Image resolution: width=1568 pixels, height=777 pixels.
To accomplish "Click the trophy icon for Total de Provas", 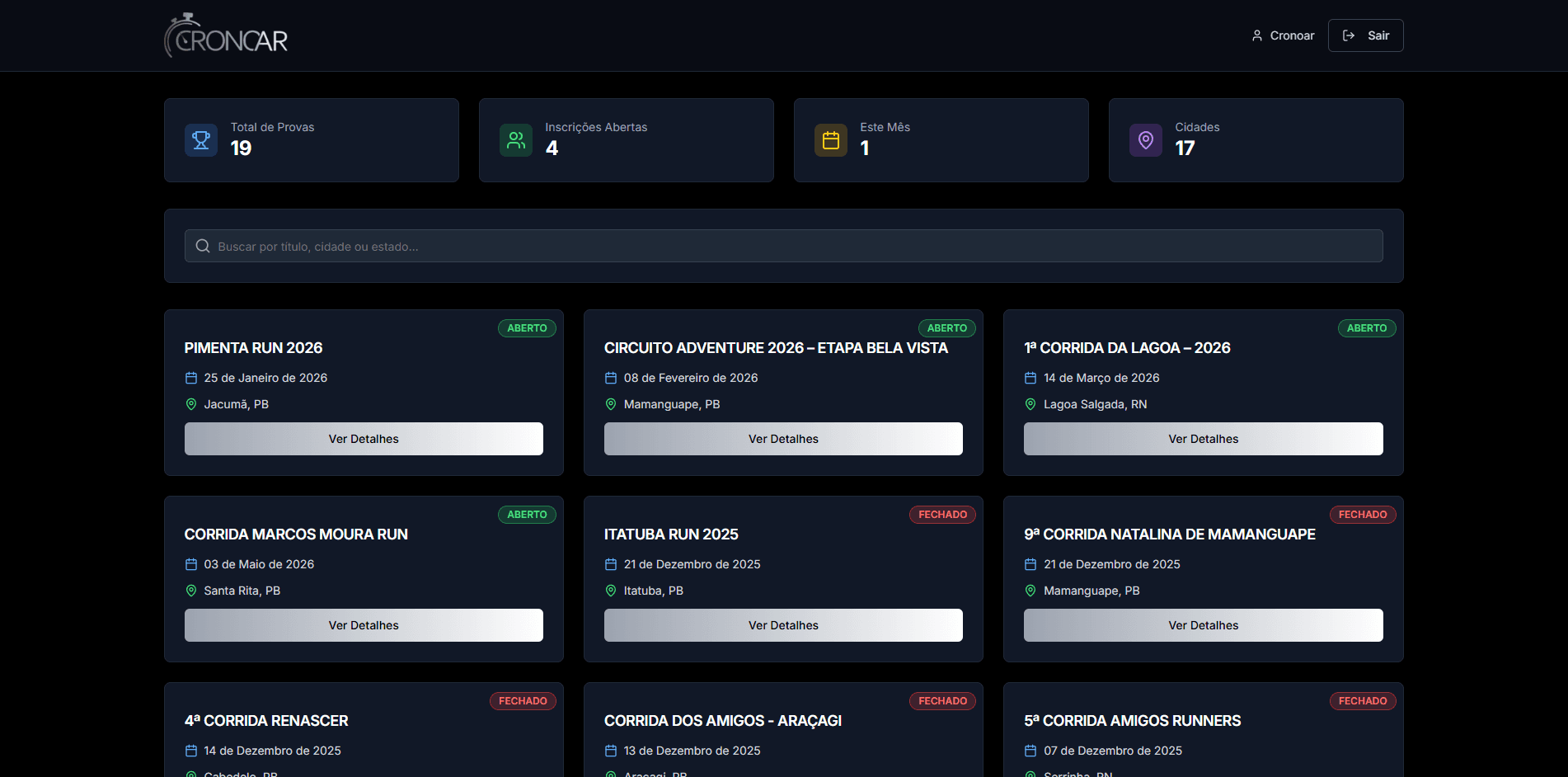I will 201,140.
